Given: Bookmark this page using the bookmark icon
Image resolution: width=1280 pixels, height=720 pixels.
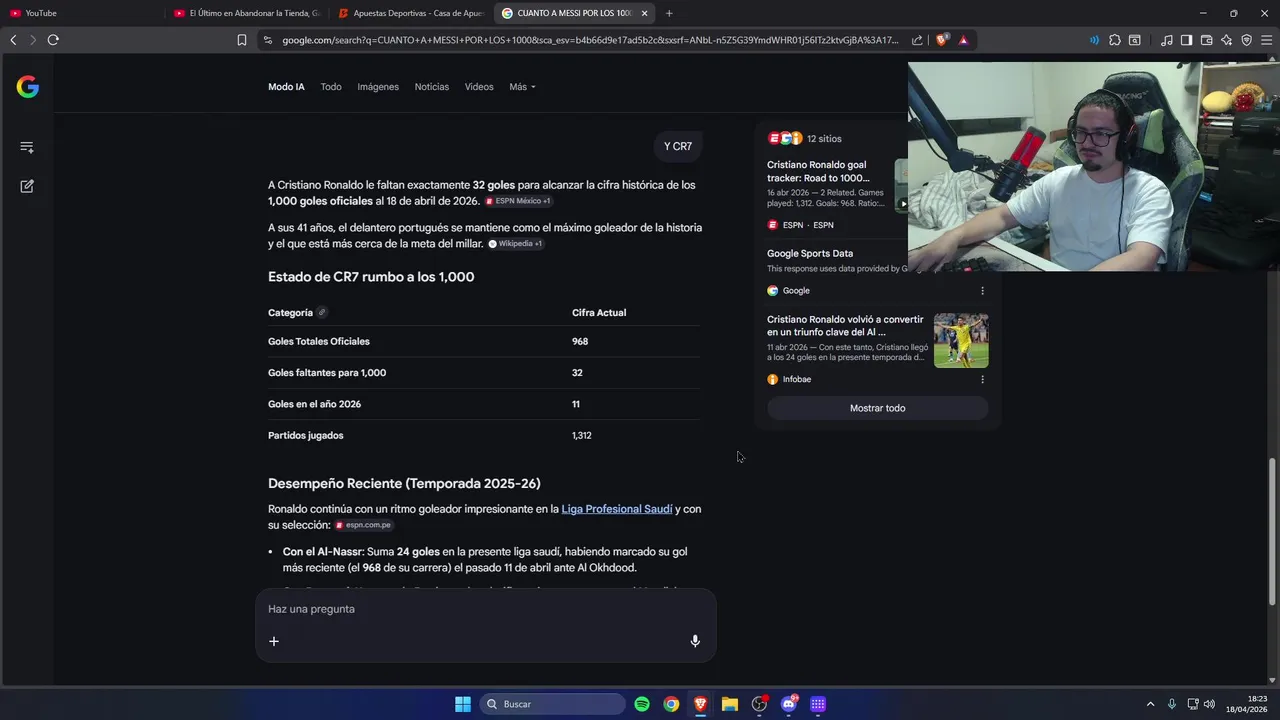Looking at the screenshot, I should [x=242, y=40].
